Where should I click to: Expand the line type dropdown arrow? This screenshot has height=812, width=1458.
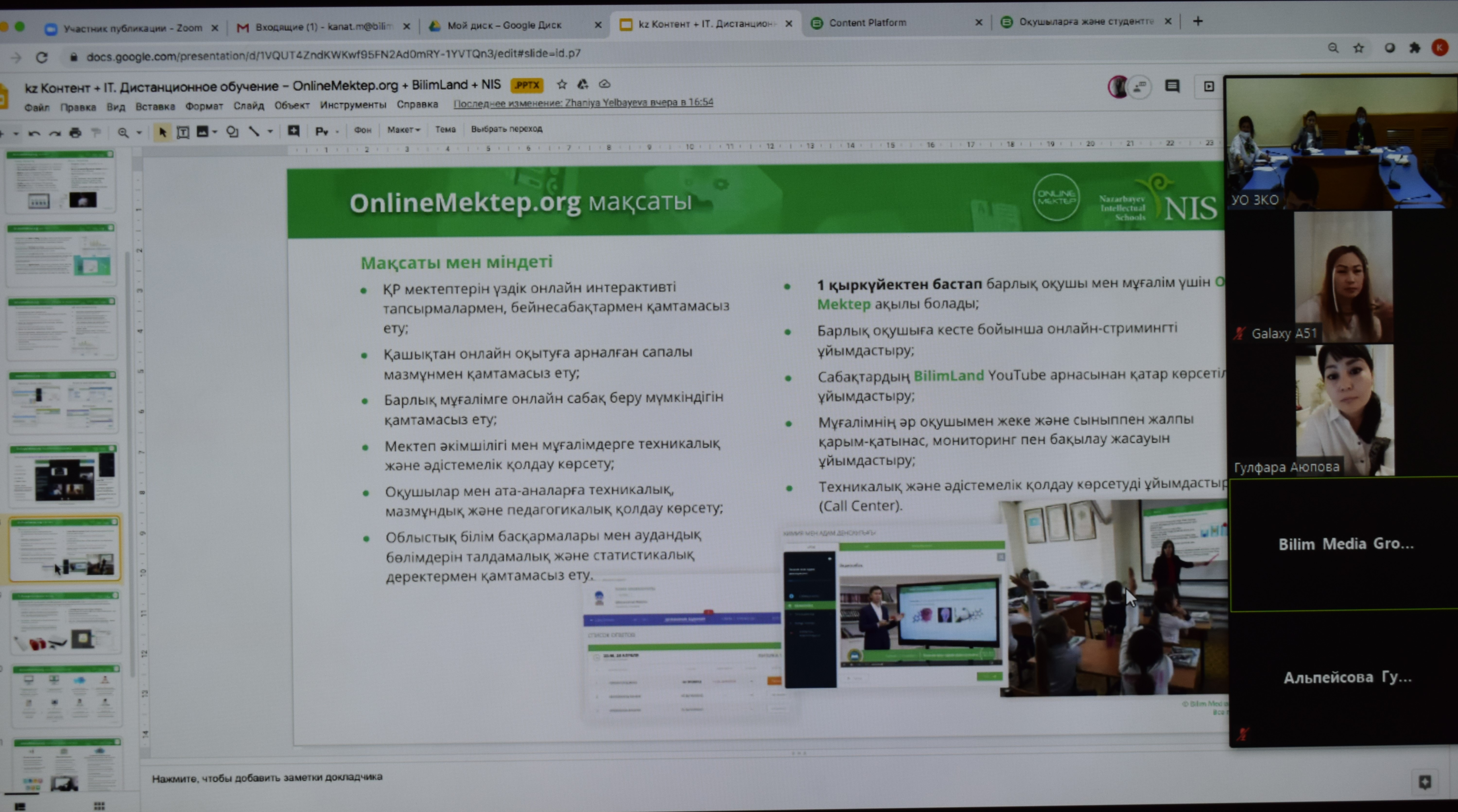click(x=270, y=131)
